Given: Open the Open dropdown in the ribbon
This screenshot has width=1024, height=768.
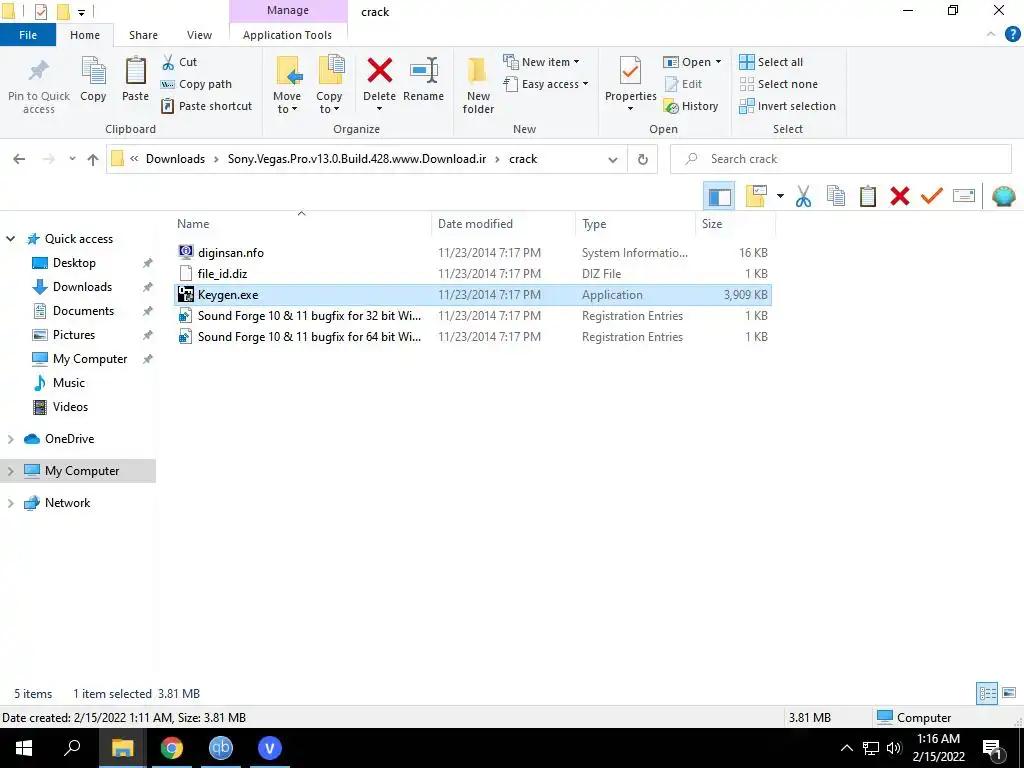Looking at the screenshot, I should click(692, 62).
